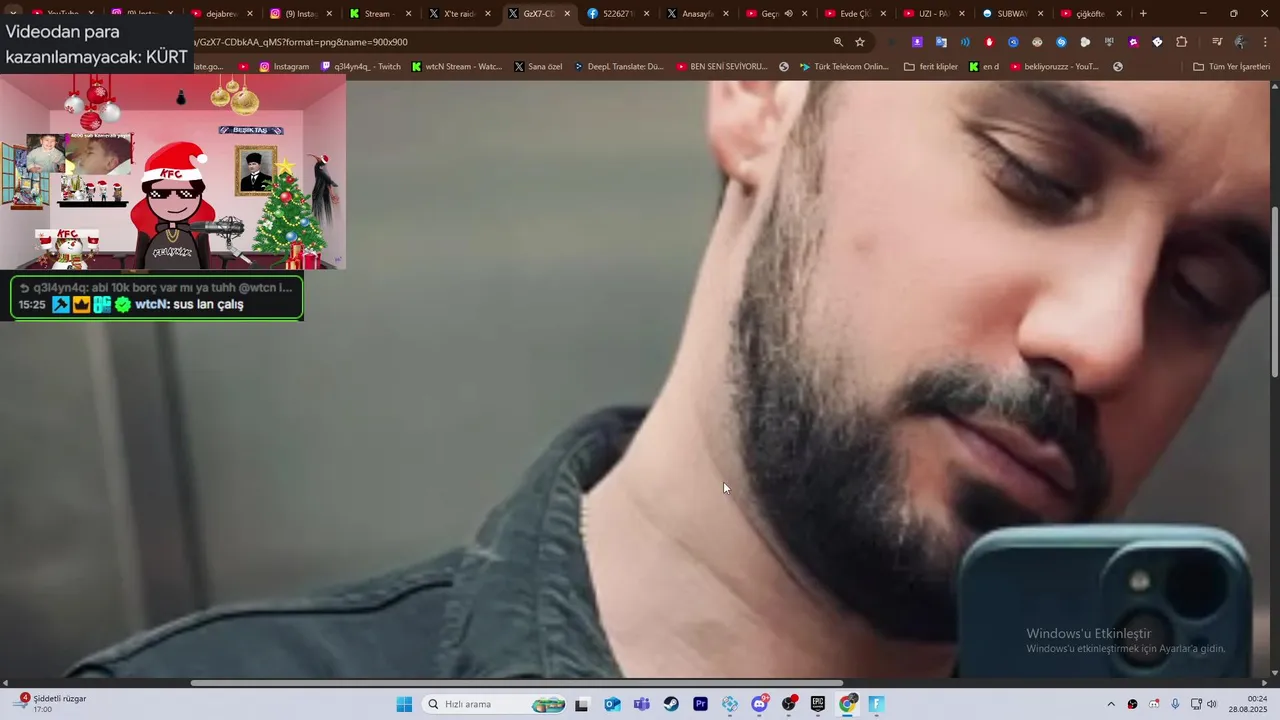
Task: Open Discord from the taskbar
Action: click(x=760, y=704)
